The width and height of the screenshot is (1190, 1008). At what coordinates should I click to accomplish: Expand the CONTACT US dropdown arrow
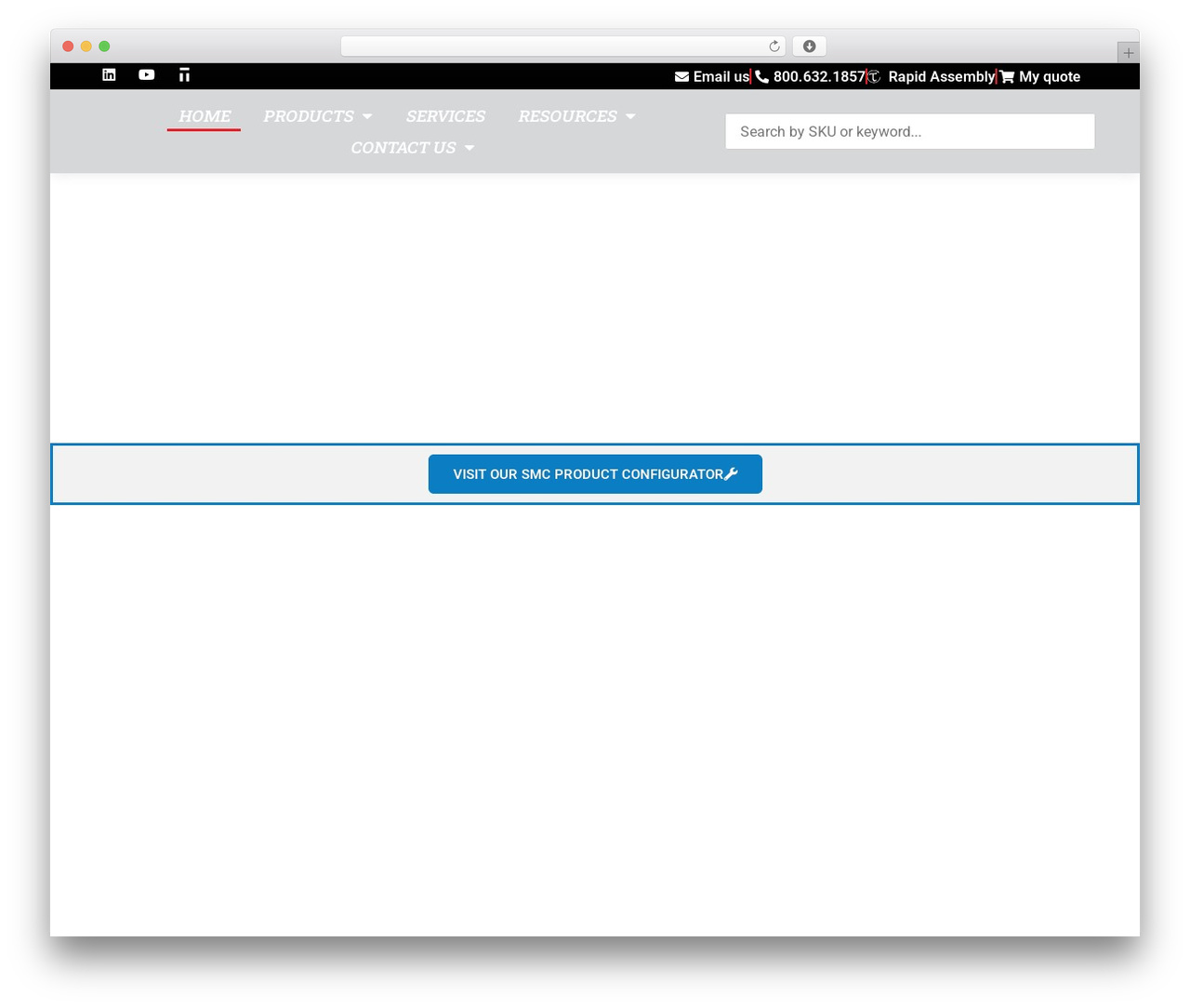pyautogui.click(x=469, y=148)
